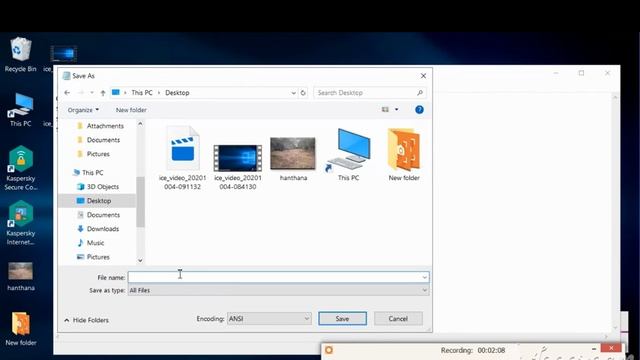The image size is (640, 360).
Task: Go back using the back arrow
Action: coord(67,93)
